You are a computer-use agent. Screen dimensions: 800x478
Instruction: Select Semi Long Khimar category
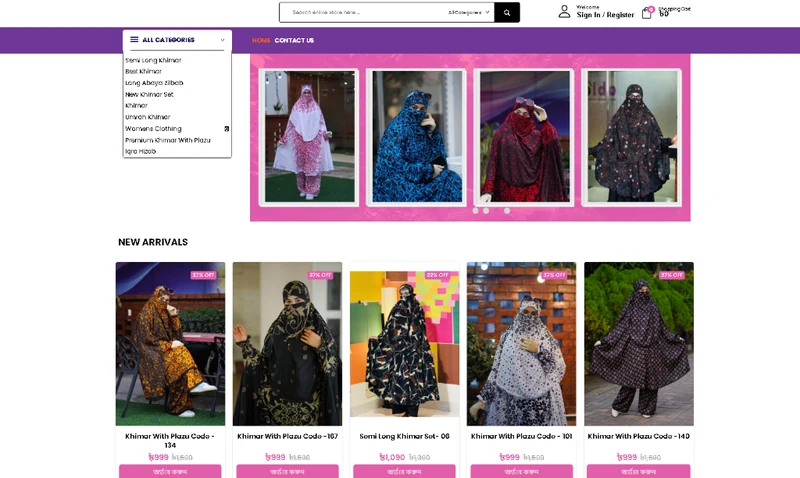[x=153, y=60]
